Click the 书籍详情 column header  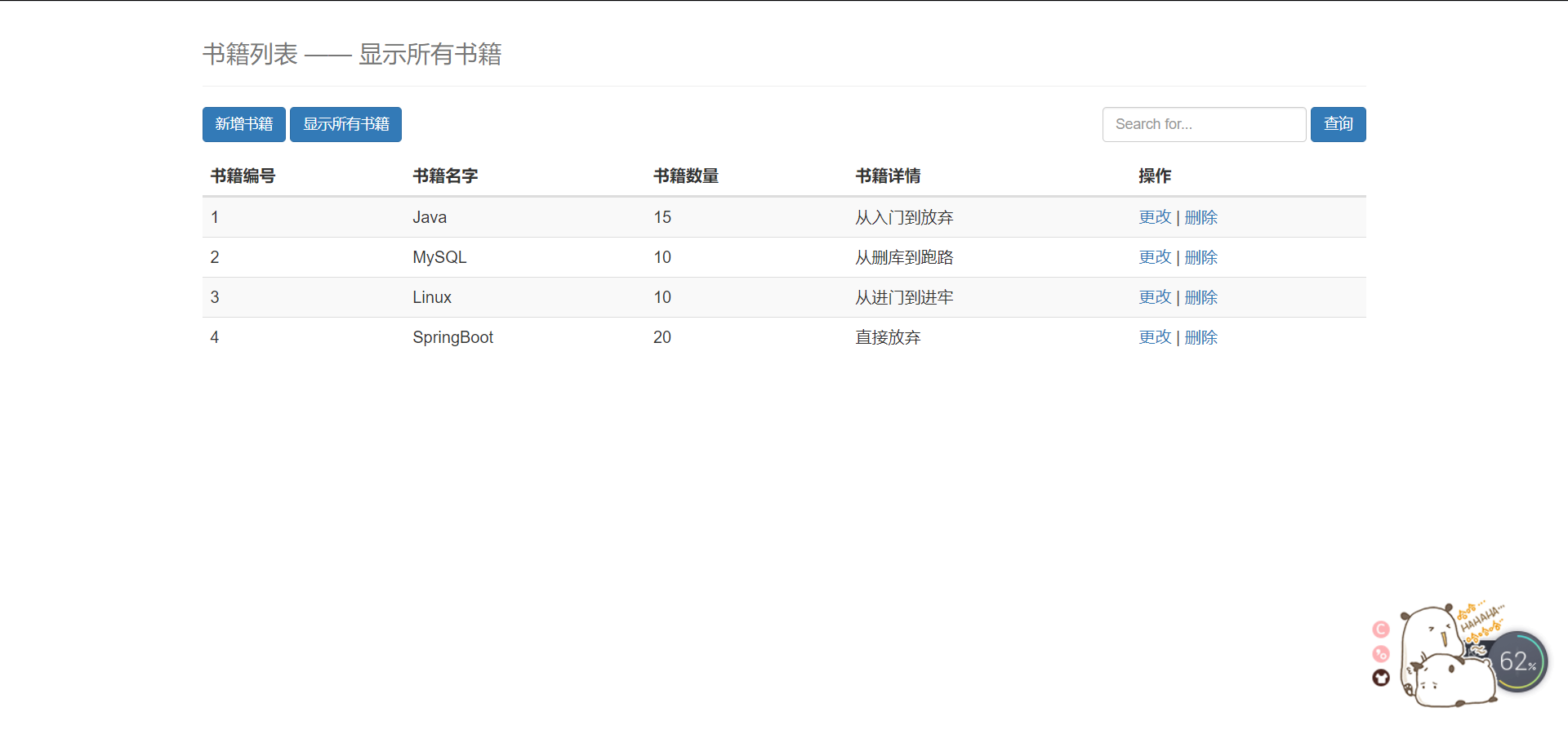(888, 176)
